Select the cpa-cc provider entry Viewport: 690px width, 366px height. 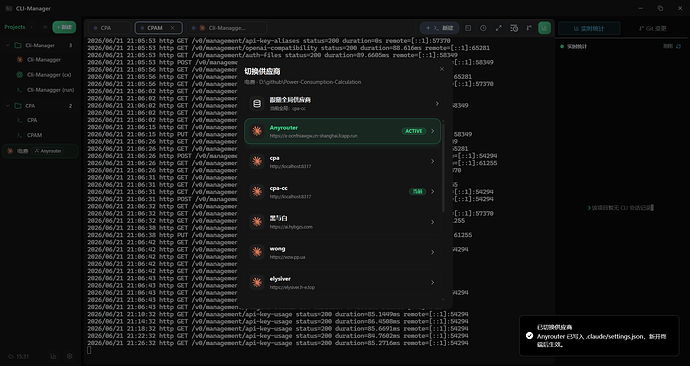tap(342, 192)
